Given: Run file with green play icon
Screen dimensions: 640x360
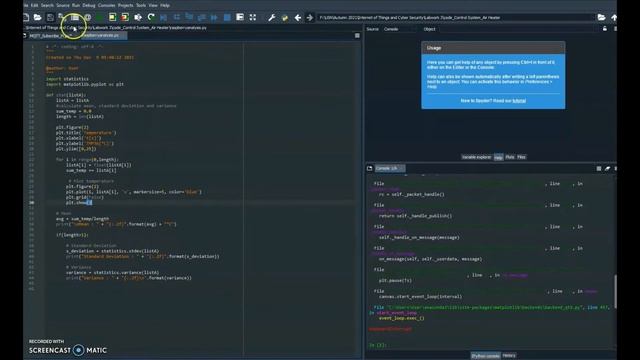Looking at the screenshot, I should pyautogui.click(x=99, y=18).
